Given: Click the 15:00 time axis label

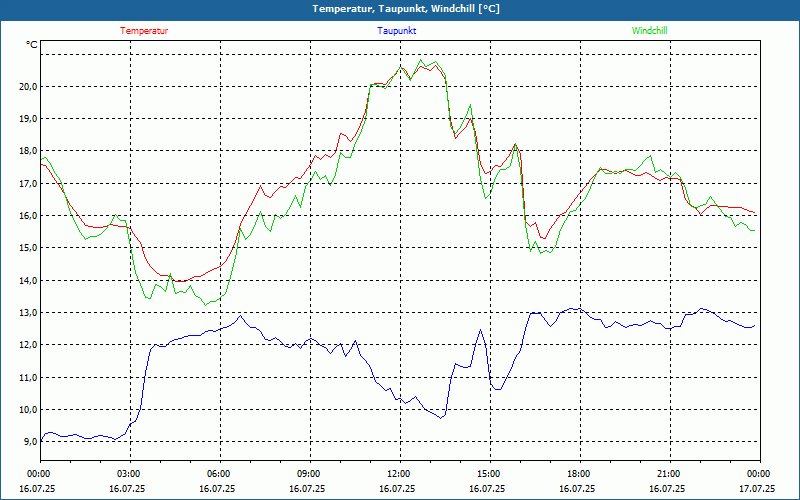Looking at the screenshot, I should click(x=490, y=474).
